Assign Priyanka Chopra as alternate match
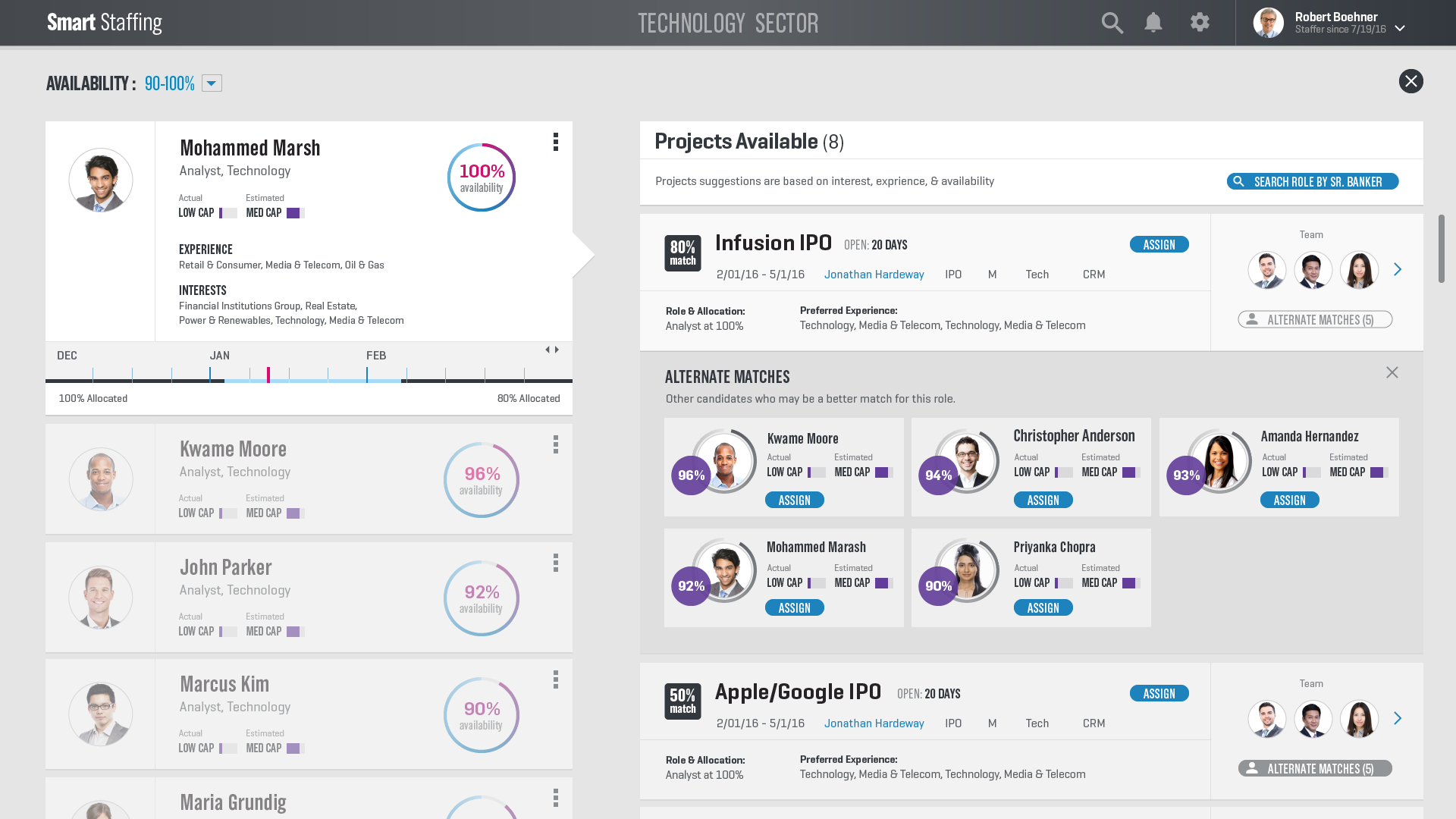Screen dimensions: 1456x819 tap(1043, 608)
